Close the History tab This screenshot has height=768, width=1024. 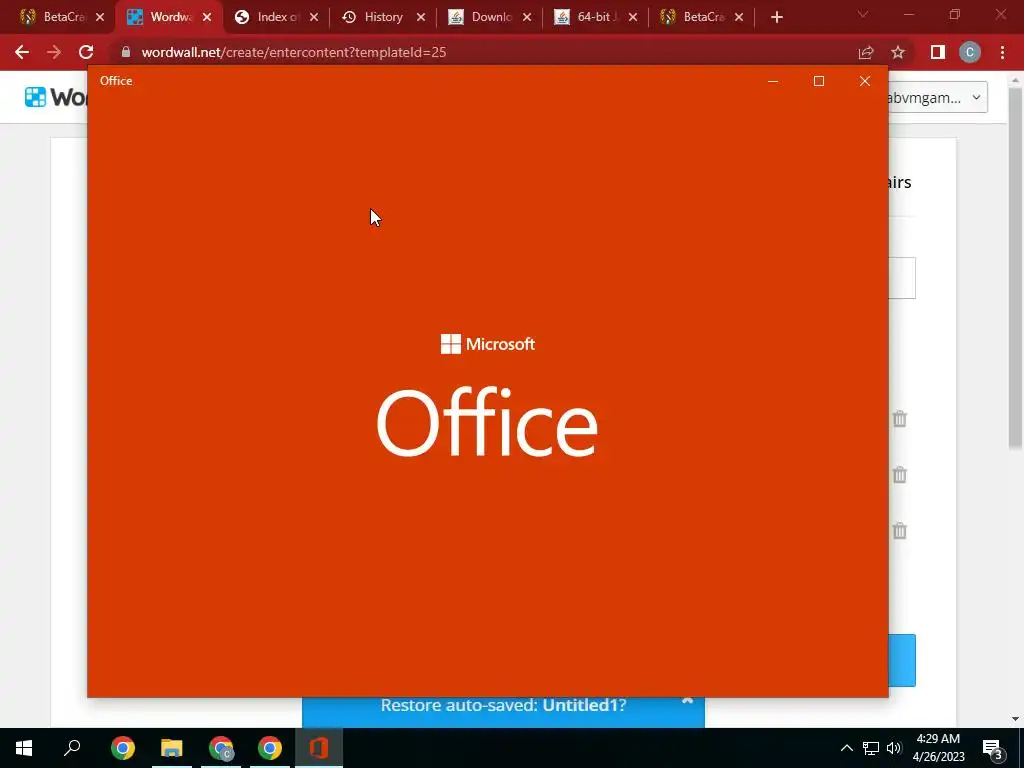(421, 17)
